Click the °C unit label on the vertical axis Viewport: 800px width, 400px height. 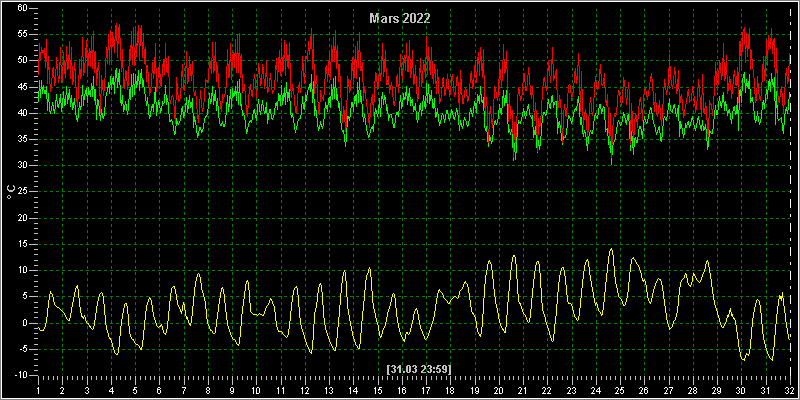[x=10, y=191]
